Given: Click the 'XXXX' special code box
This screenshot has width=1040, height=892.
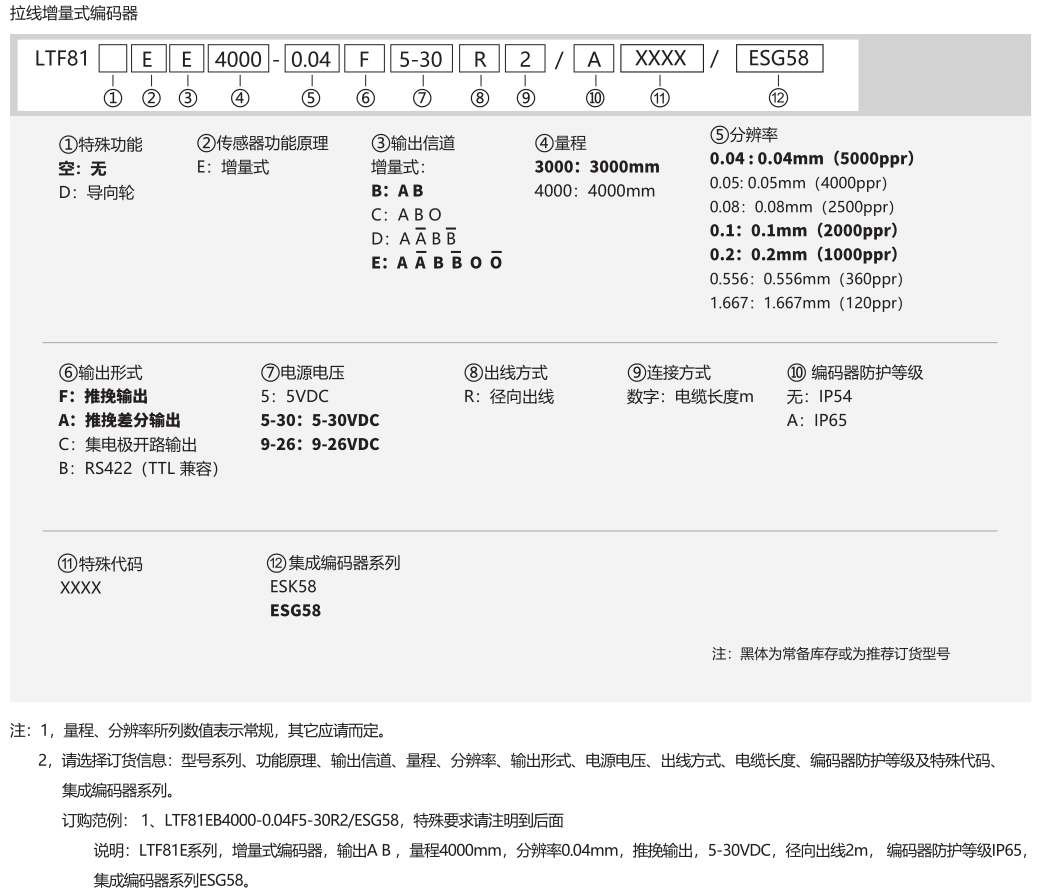Looking at the screenshot, I should (661, 58).
